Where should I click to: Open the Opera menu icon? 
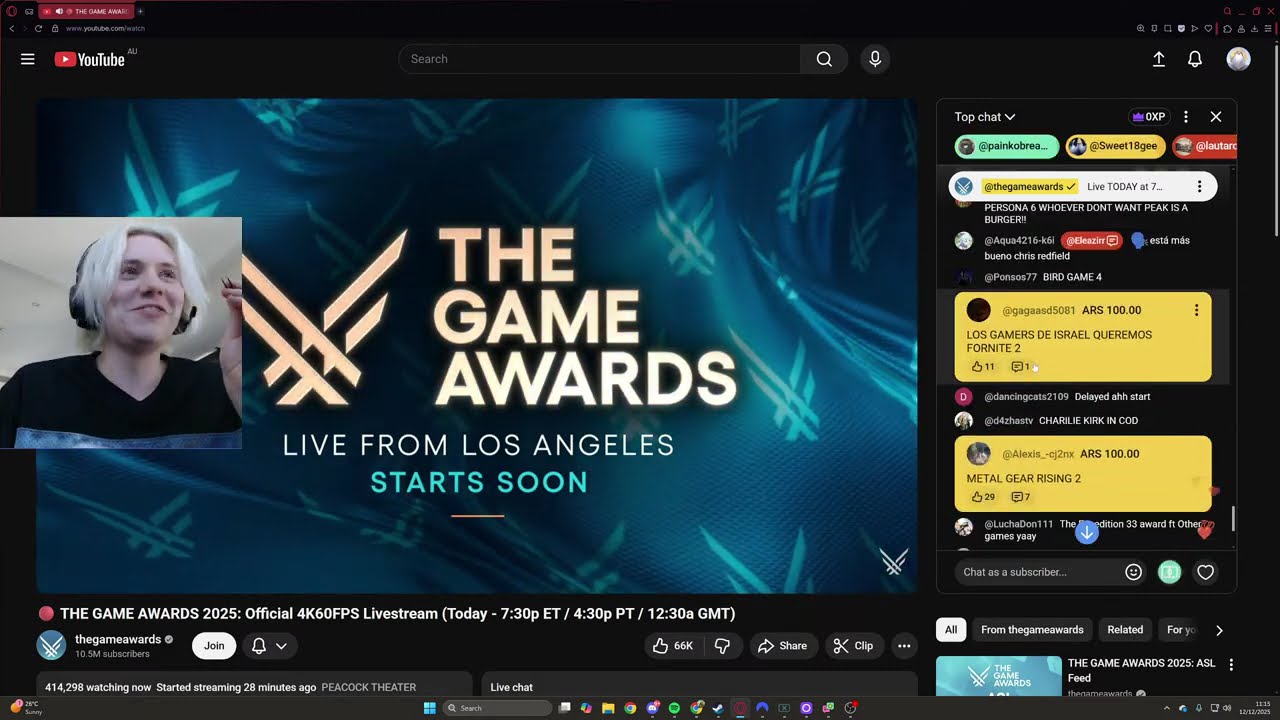coord(12,11)
